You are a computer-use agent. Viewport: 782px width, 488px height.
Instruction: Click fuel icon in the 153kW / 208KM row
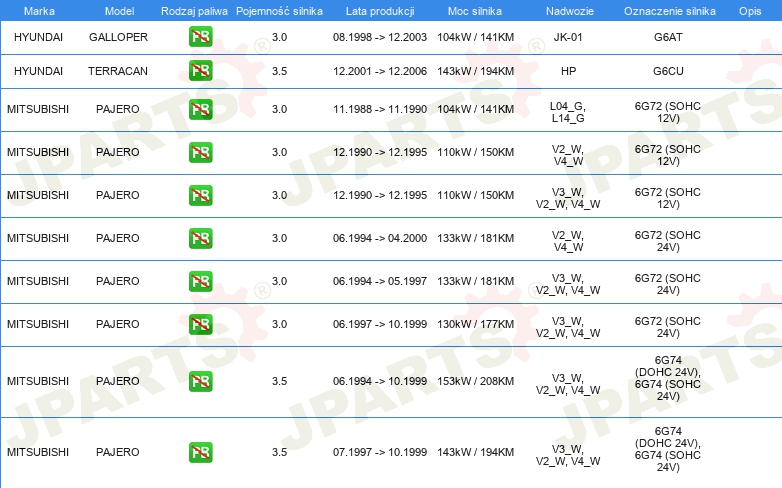200,381
